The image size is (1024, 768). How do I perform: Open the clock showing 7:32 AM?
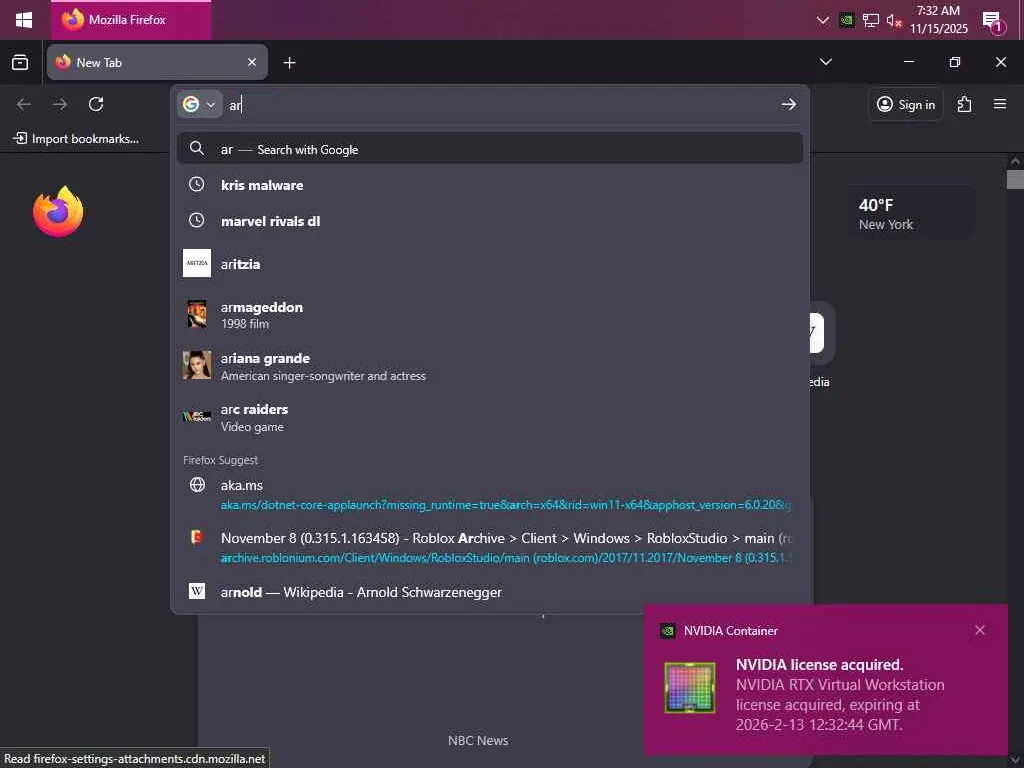tap(938, 20)
